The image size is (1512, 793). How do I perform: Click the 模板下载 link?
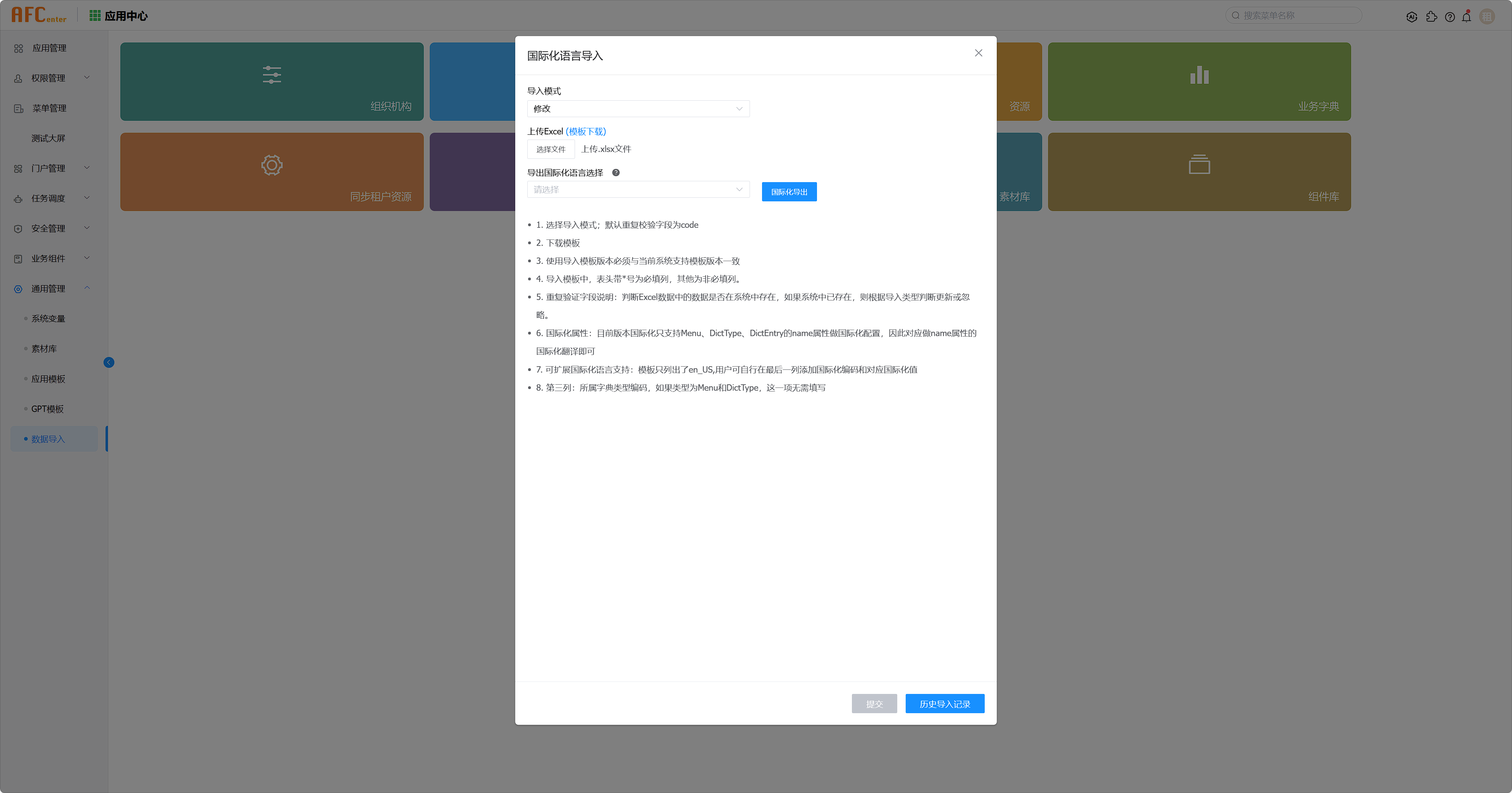click(x=585, y=132)
